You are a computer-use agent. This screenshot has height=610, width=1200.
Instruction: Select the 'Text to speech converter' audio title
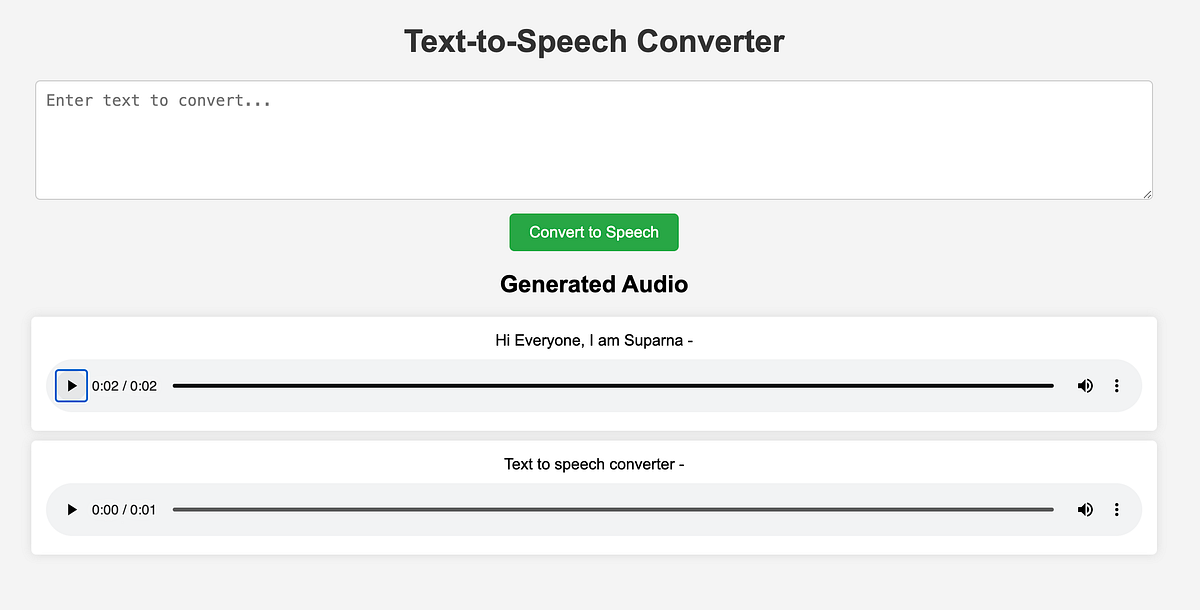pyautogui.click(x=593, y=464)
